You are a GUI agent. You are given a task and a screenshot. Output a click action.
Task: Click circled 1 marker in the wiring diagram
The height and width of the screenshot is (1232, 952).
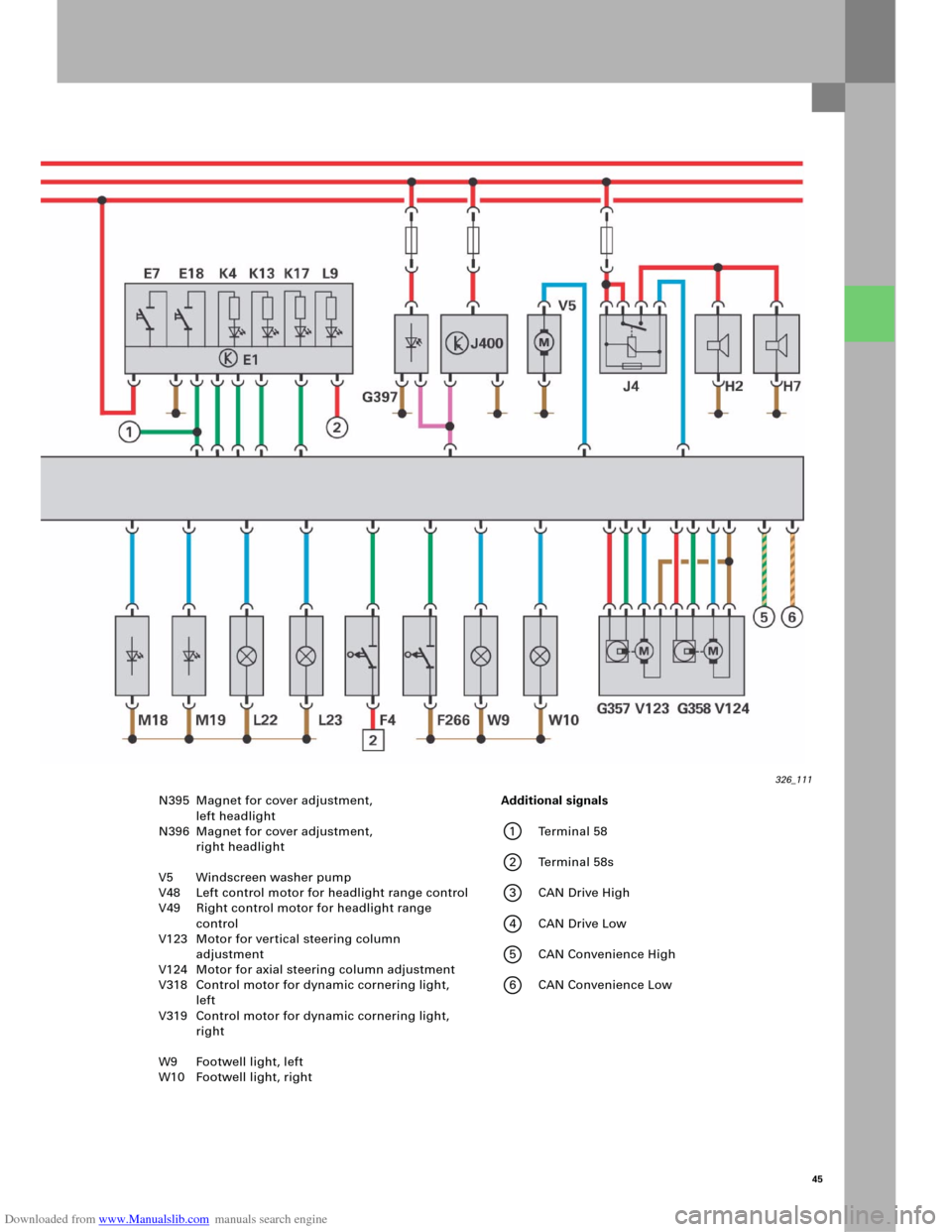[x=129, y=431]
